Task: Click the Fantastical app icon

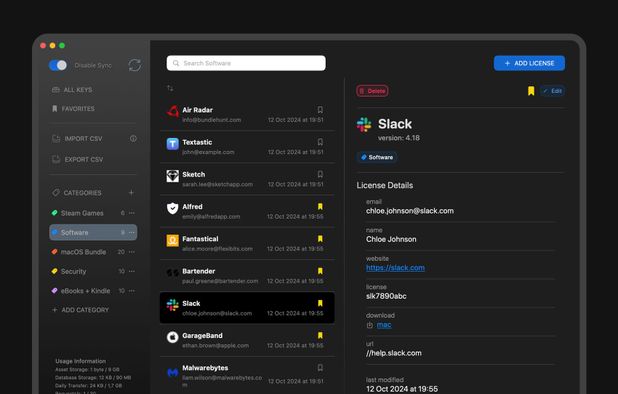Action: pos(172,240)
